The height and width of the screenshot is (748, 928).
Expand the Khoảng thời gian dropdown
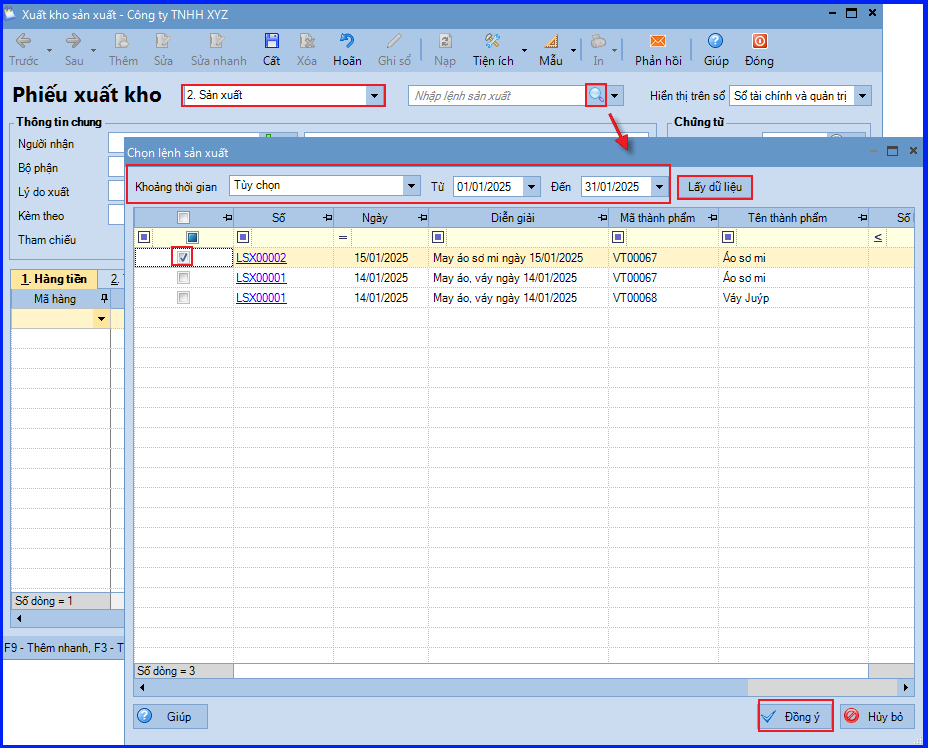coord(412,186)
